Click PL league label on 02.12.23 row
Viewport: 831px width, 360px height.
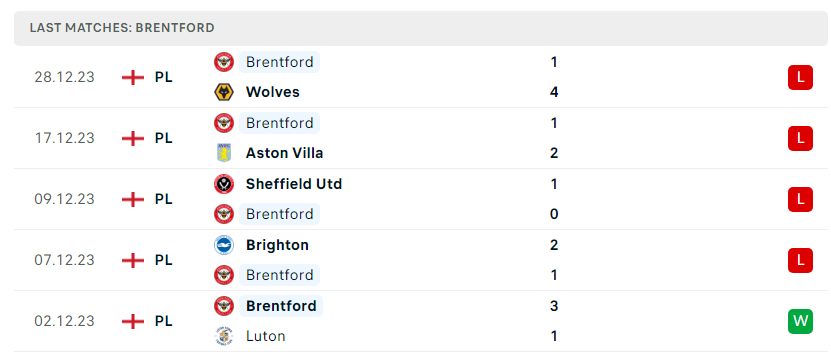[x=164, y=321]
